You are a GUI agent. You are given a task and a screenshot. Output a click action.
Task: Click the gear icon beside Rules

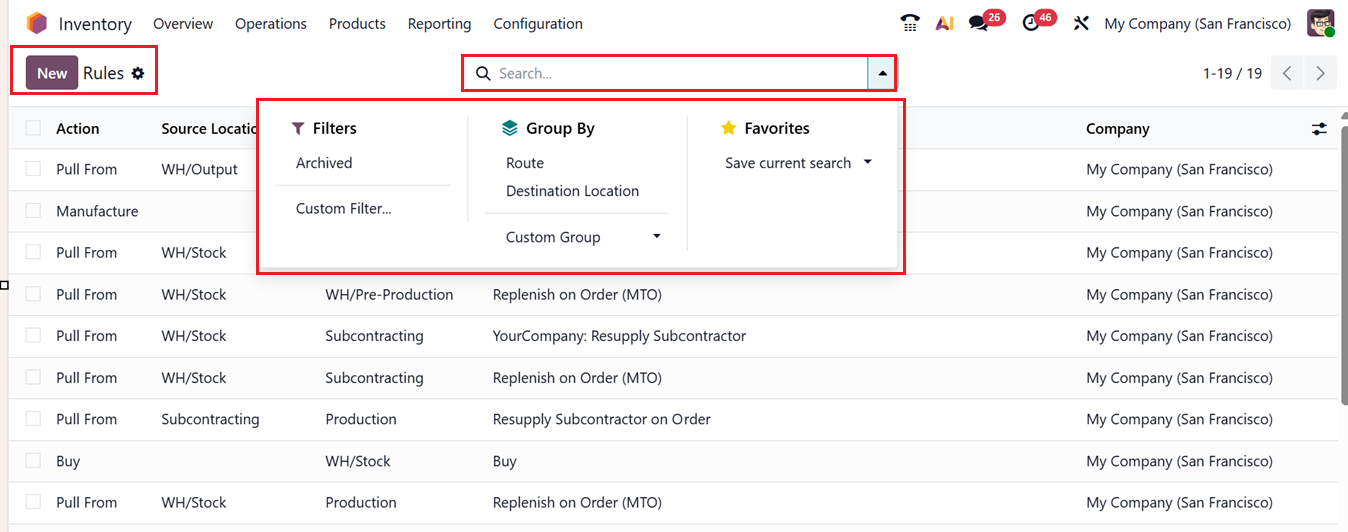(138, 73)
